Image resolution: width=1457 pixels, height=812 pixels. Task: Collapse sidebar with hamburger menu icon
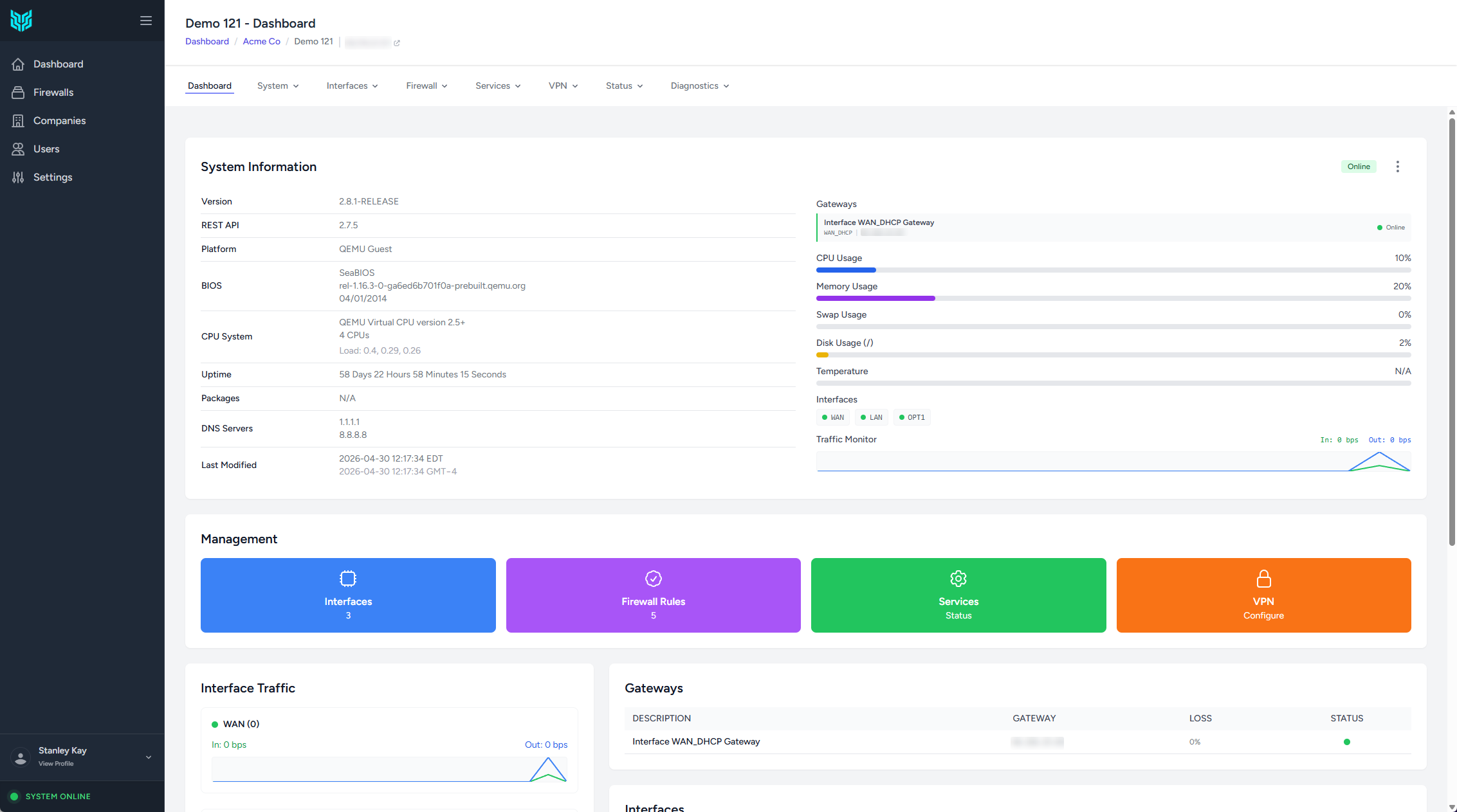coord(146,21)
